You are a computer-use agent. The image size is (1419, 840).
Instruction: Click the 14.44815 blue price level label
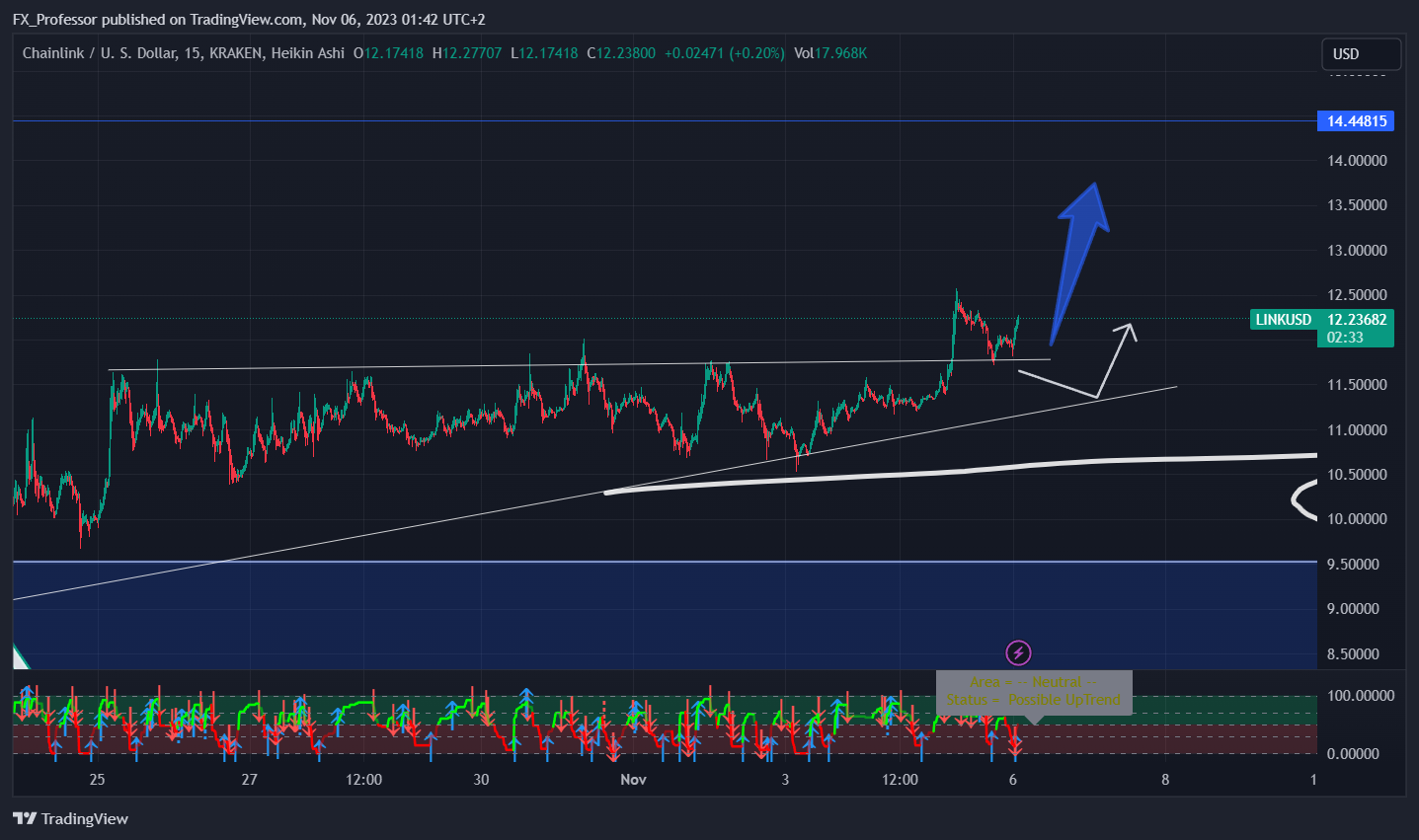1356,121
